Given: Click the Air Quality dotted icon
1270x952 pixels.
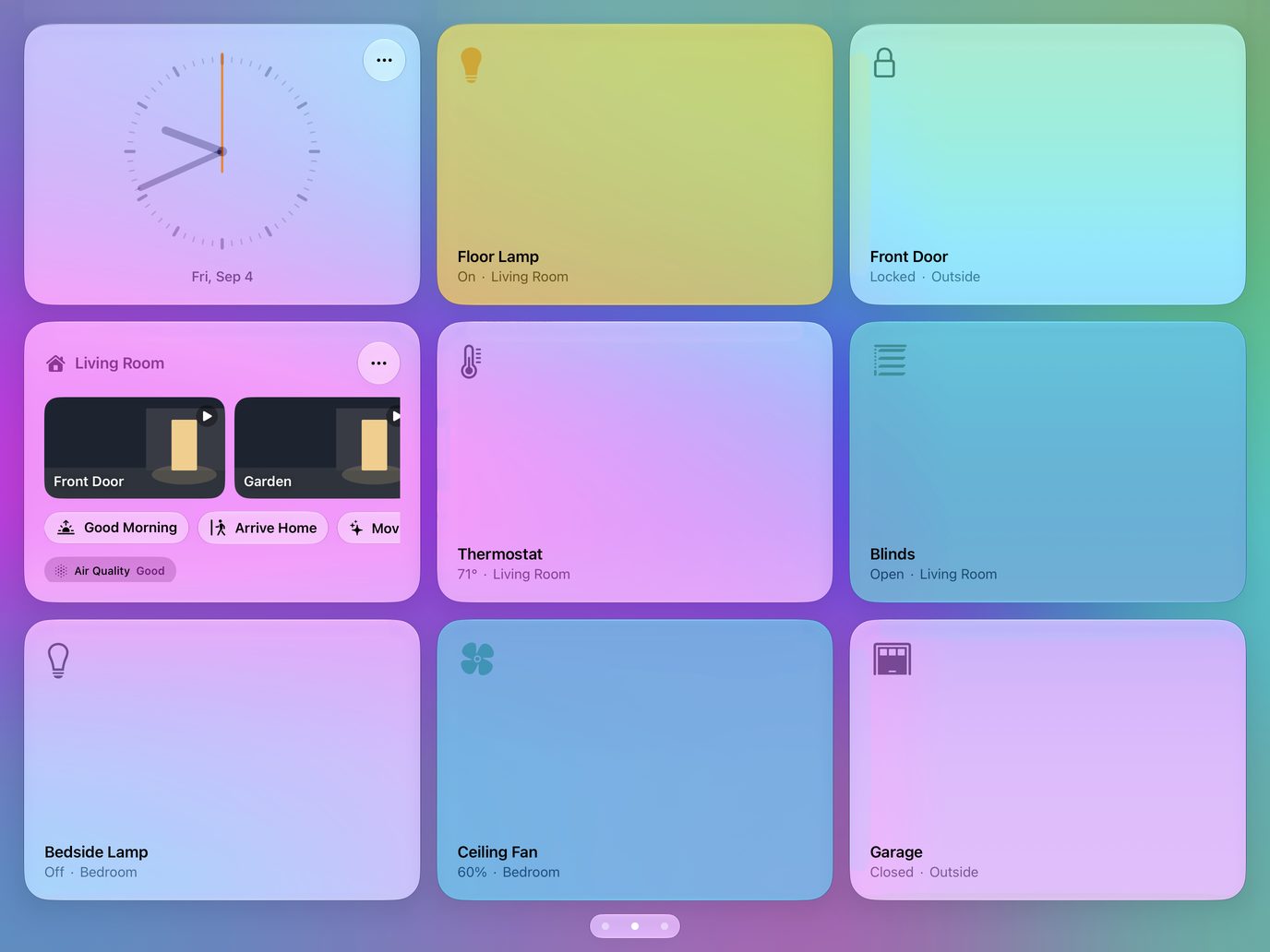Looking at the screenshot, I should 61,571.
